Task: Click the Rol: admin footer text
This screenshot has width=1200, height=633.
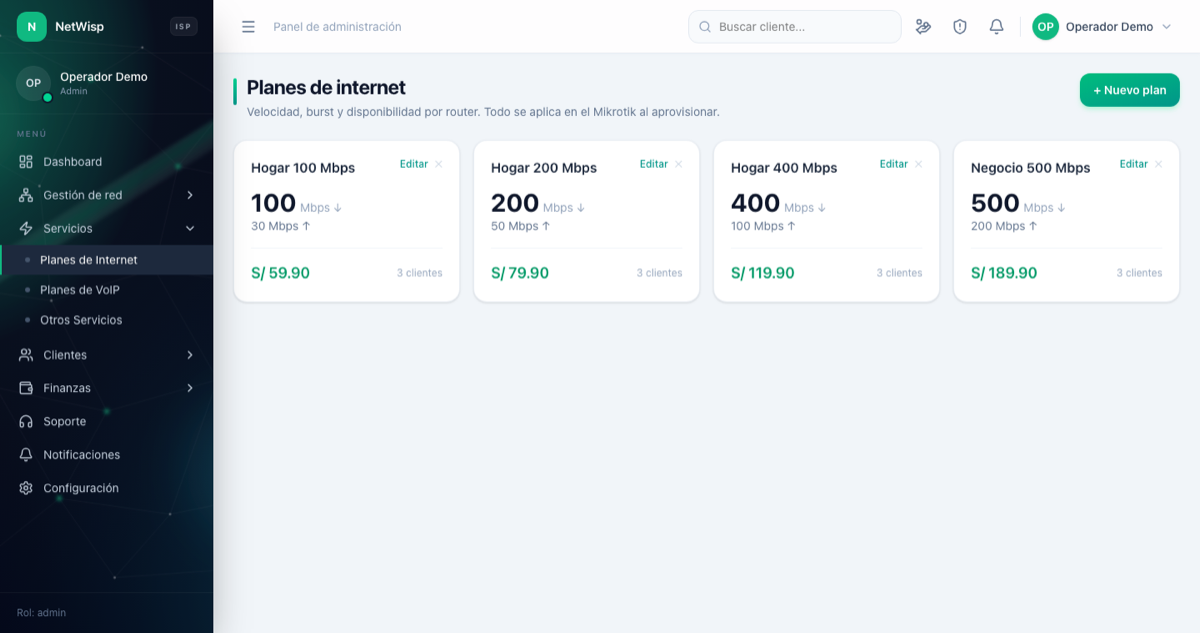Action: (x=41, y=612)
